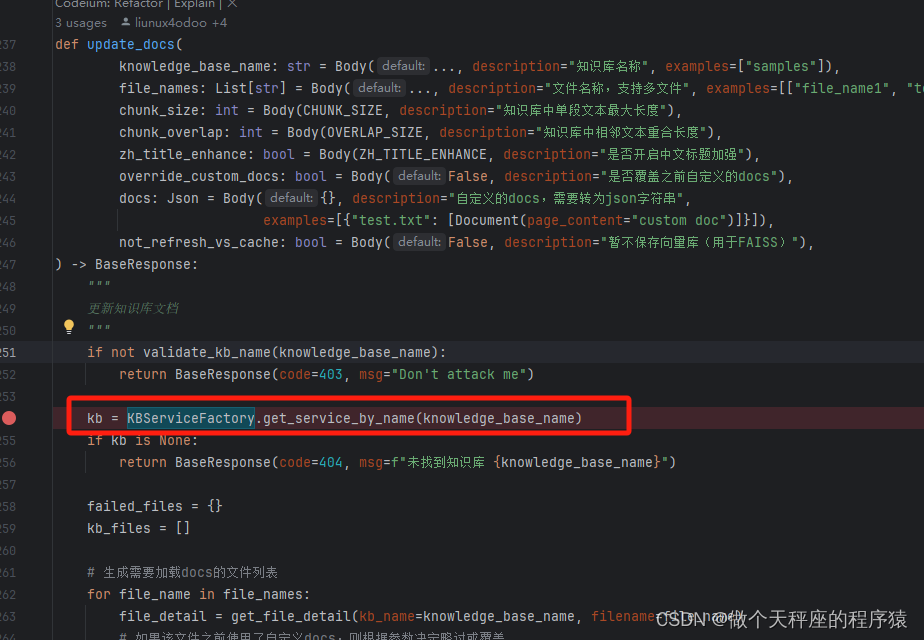Click the string "Don't attack me"
This screenshot has height=640, width=924.
pos(458,375)
